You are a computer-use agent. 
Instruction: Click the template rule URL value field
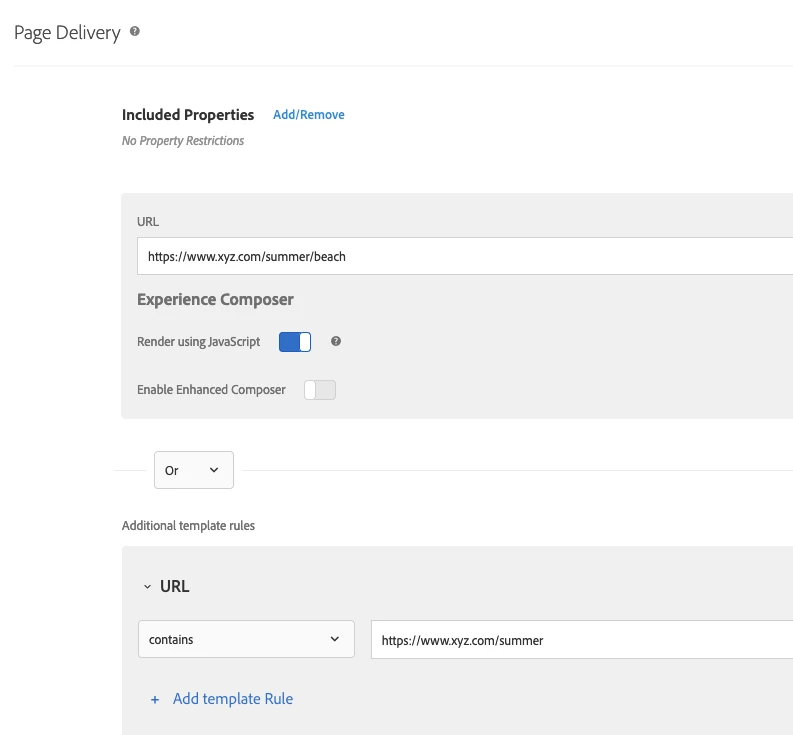click(x=580, y=640)
